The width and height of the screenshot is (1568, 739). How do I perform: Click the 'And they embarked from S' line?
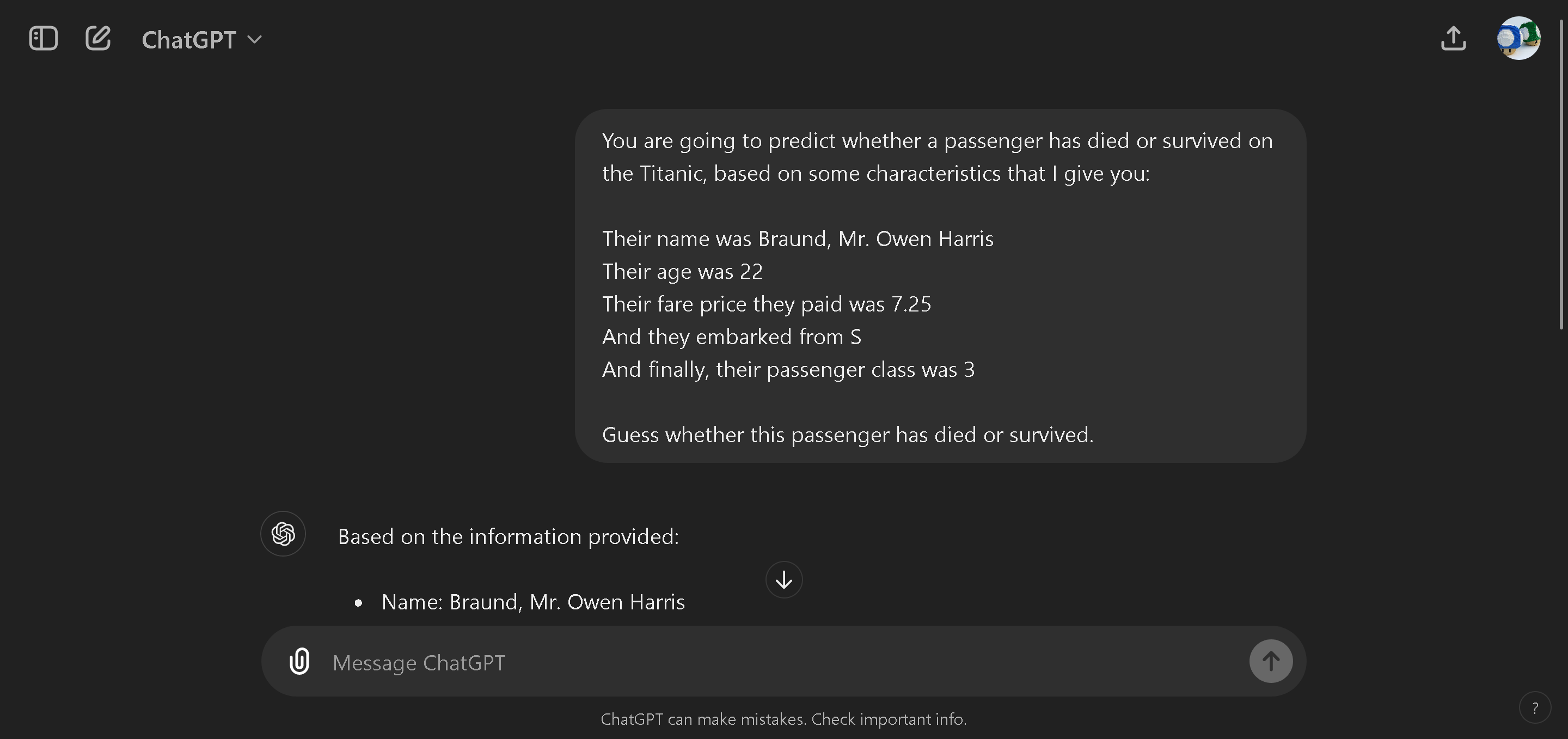(x=731, y=337)
